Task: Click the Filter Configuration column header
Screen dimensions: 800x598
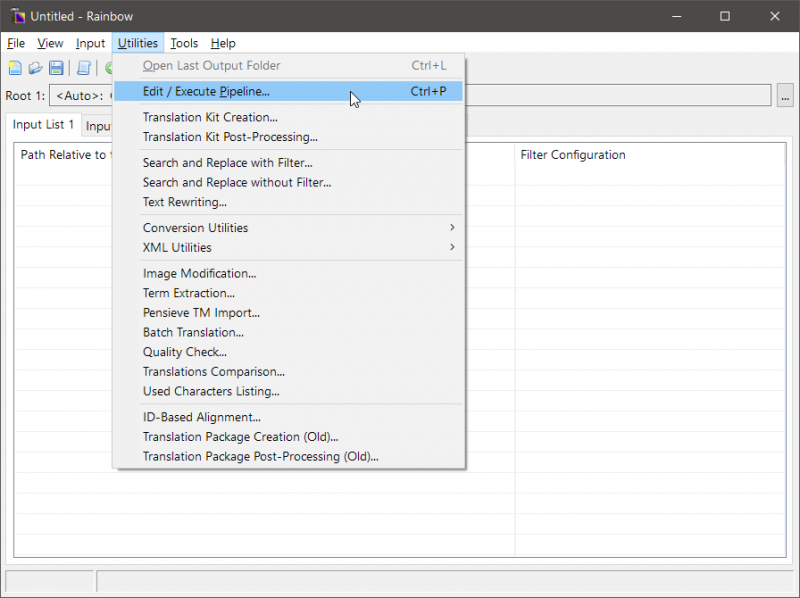Action: pyautogui.click(x=573, y=155)
